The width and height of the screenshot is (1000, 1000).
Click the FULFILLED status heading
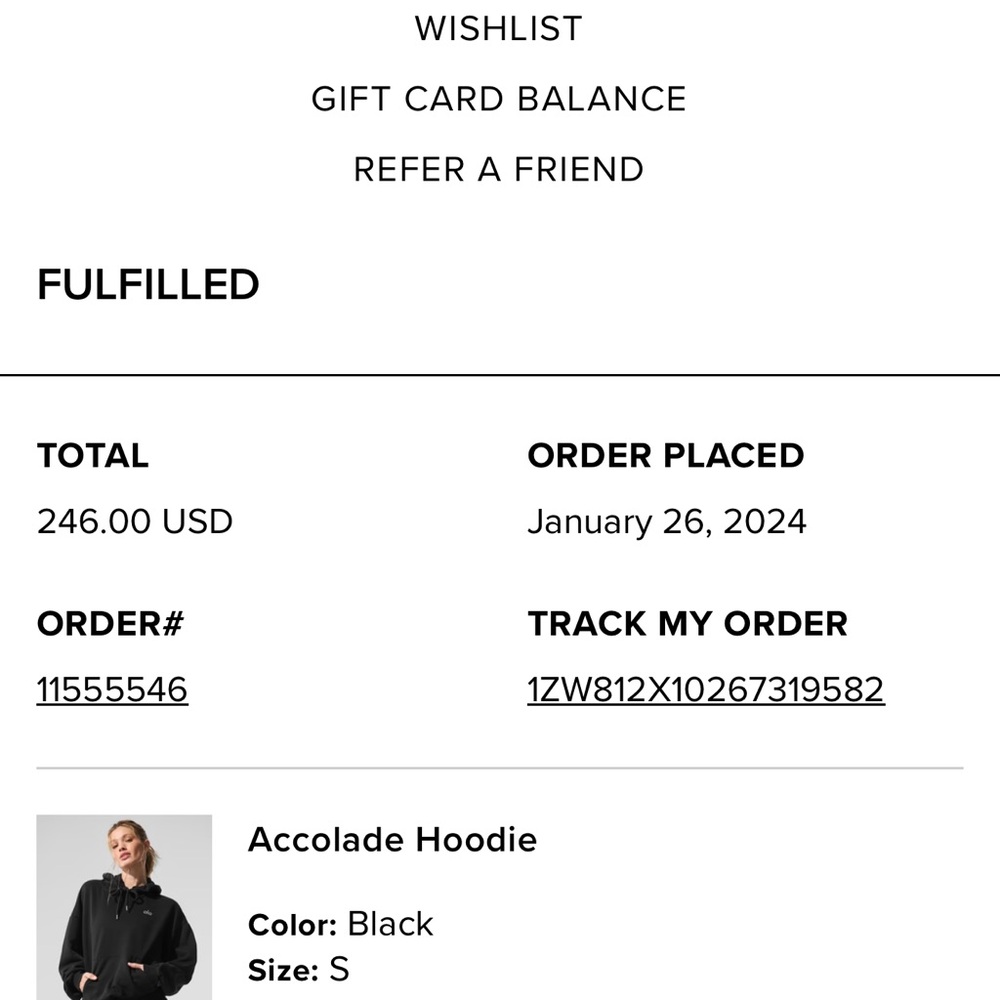pos(148,285)
